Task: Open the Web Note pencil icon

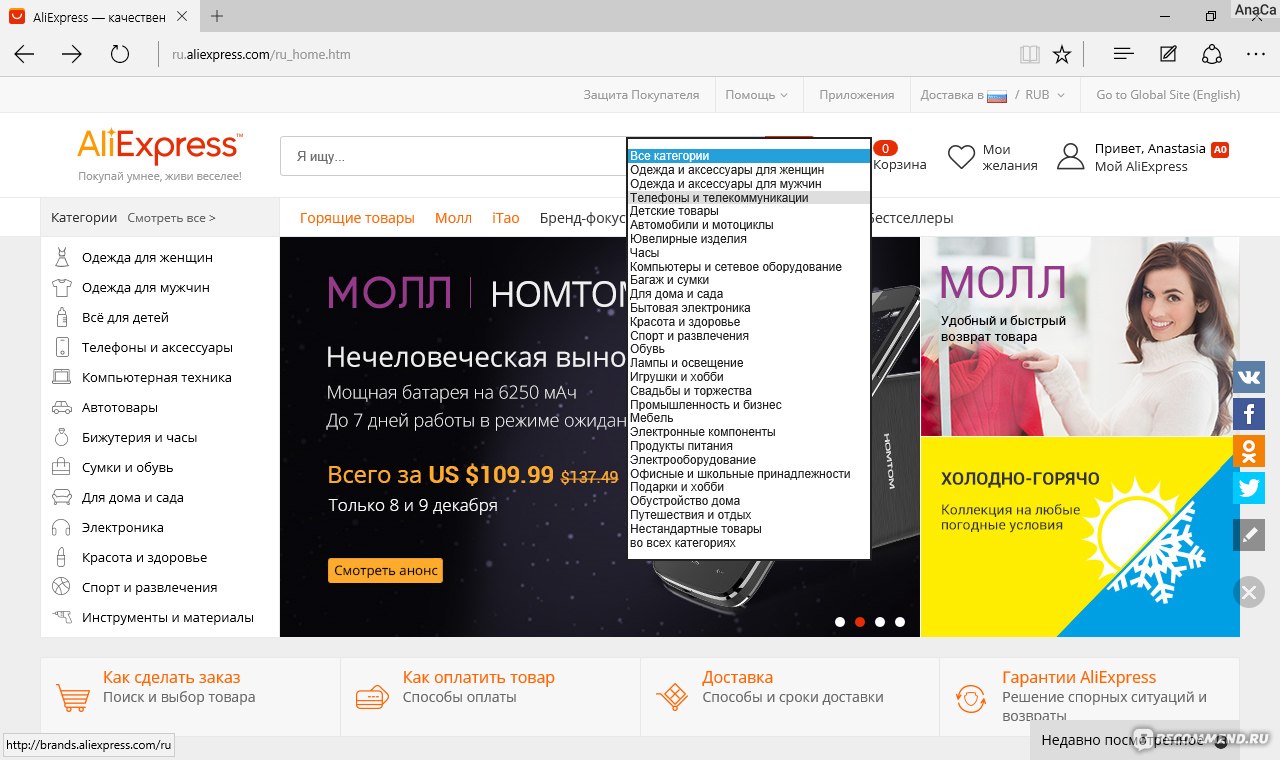Action: [x=1168, y=55]
